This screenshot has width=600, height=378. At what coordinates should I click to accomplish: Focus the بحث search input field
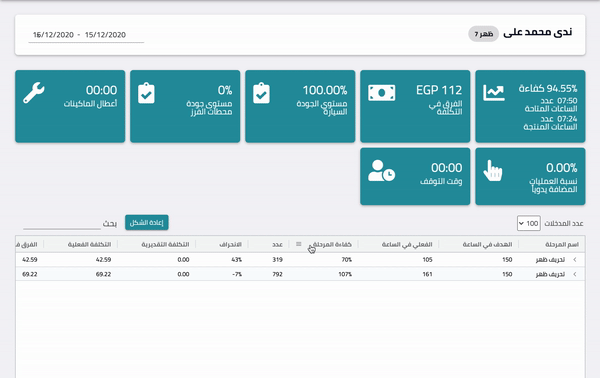pos(62,223)
